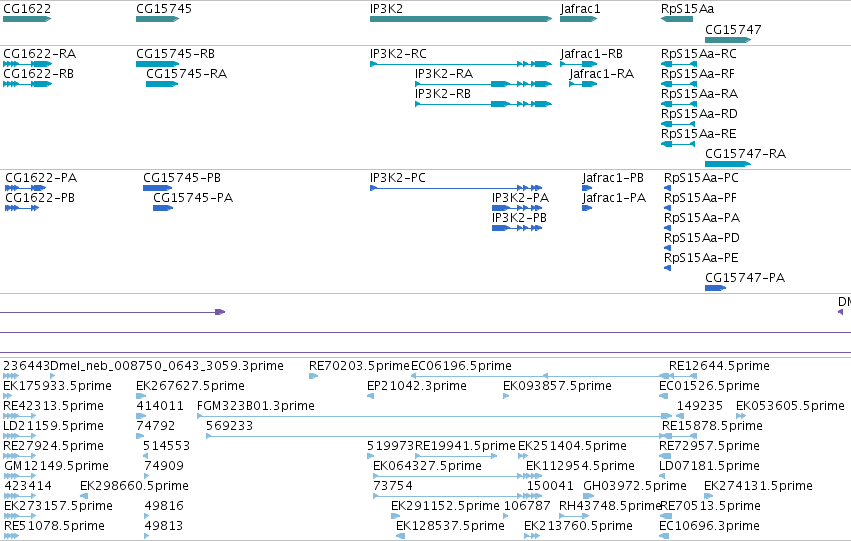This screenshot has width=851, height=541.
Task: Select protein CG15745-PB
Action: (x=182, y=178)
